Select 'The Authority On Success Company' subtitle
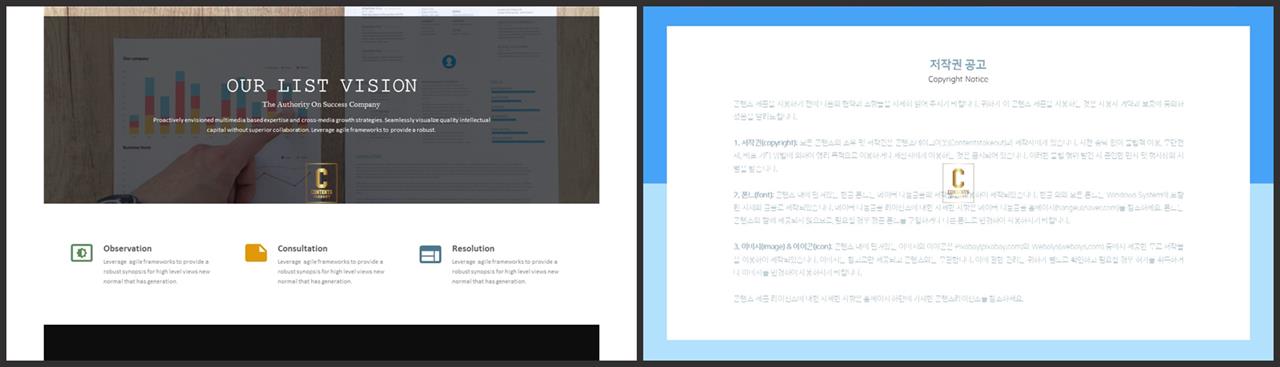Viewport: 1280px width, 367px height. point(321,104)
